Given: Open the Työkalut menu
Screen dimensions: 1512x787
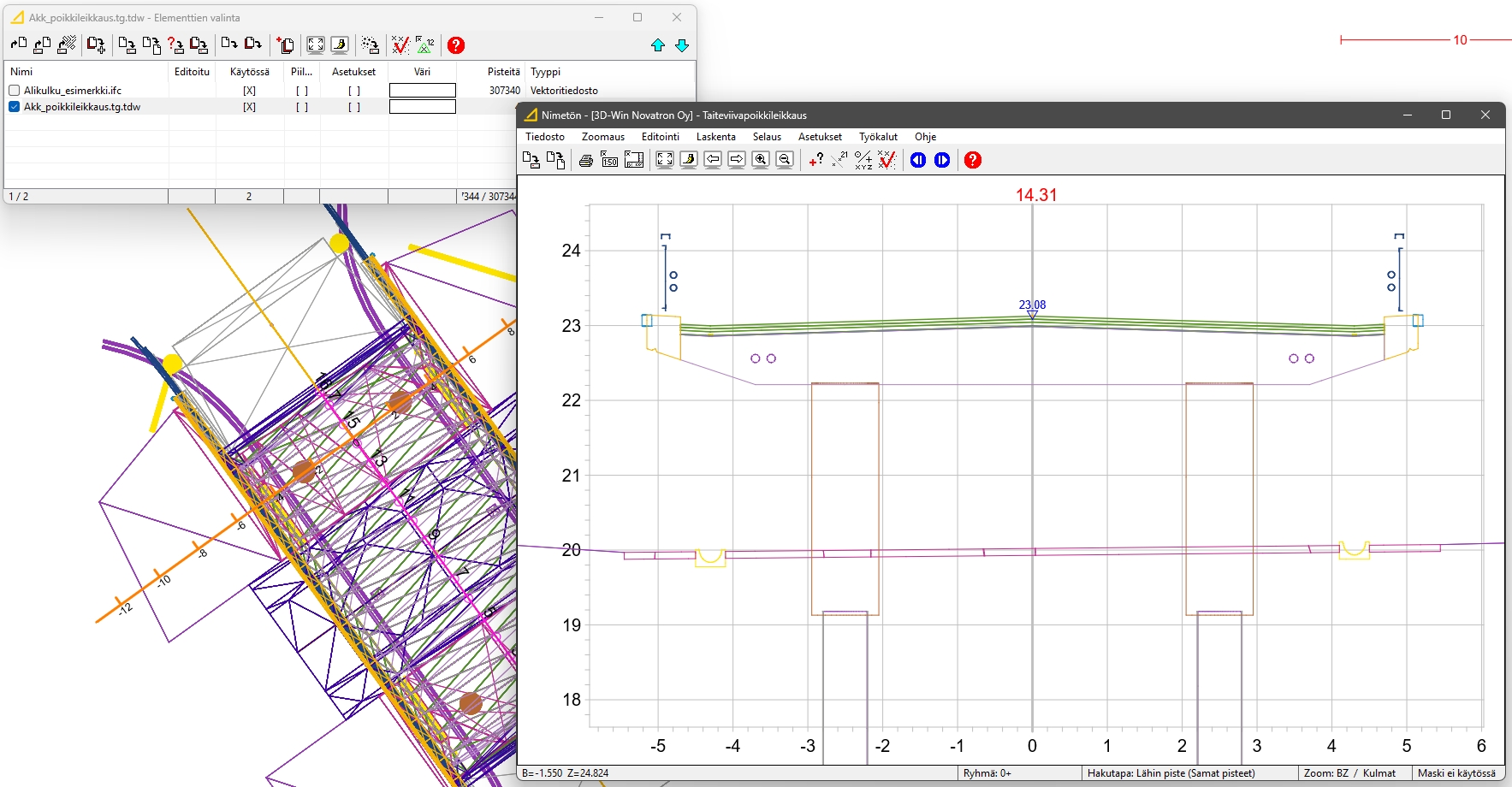Looking at the screenshot, I should [878, 137].
